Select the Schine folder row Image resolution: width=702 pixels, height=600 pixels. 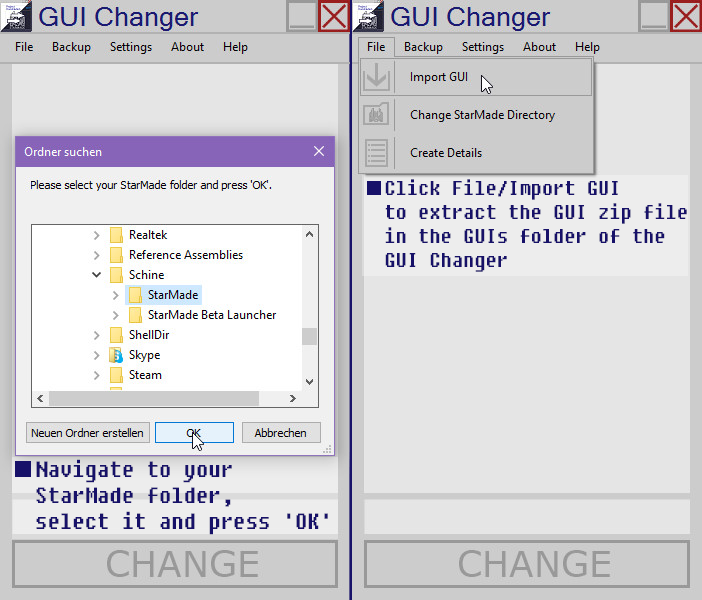coord(138,275)
